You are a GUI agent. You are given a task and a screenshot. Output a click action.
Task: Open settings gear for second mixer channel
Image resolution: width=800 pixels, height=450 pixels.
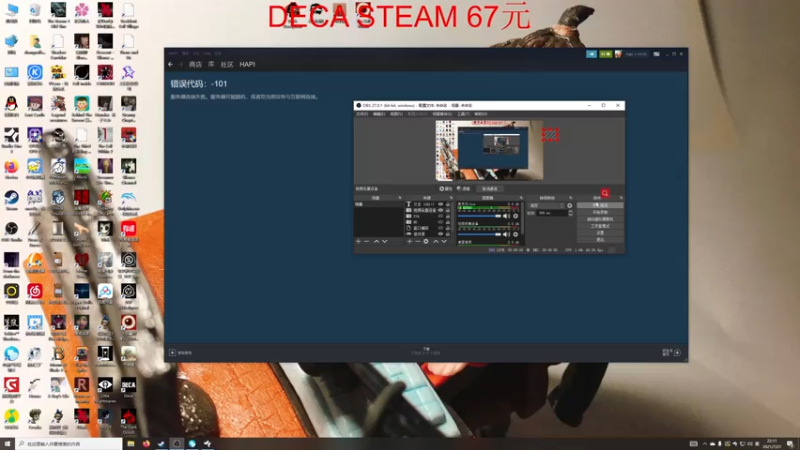click(516, 234)
